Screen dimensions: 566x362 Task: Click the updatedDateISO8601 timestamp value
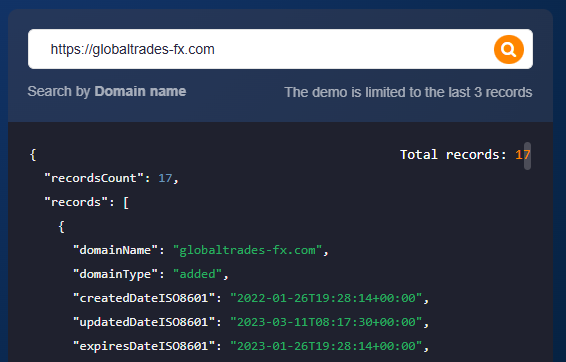click(x=326, y=322)
